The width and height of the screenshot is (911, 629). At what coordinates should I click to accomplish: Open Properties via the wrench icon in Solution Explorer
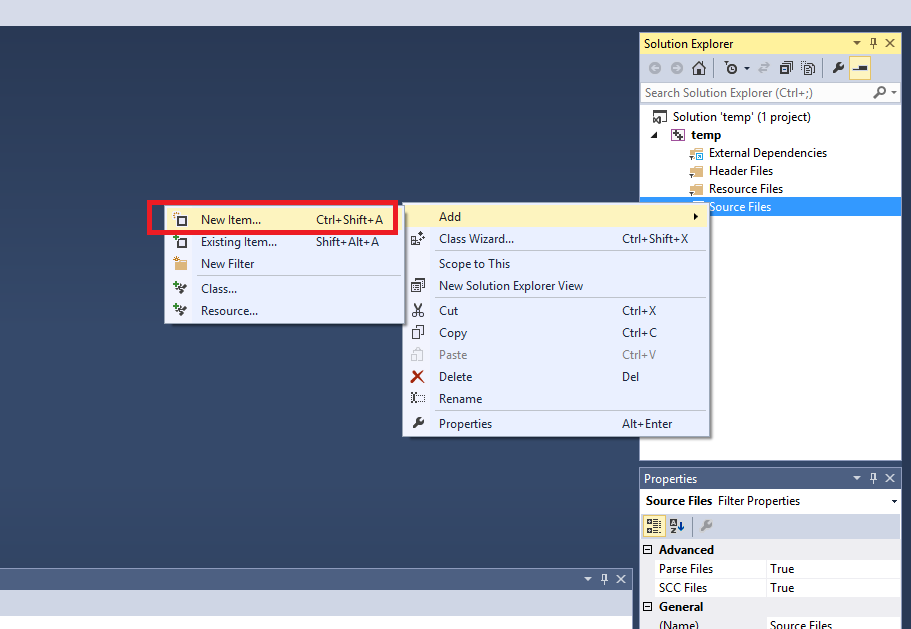pyautogui.click(x=838, y=68)
